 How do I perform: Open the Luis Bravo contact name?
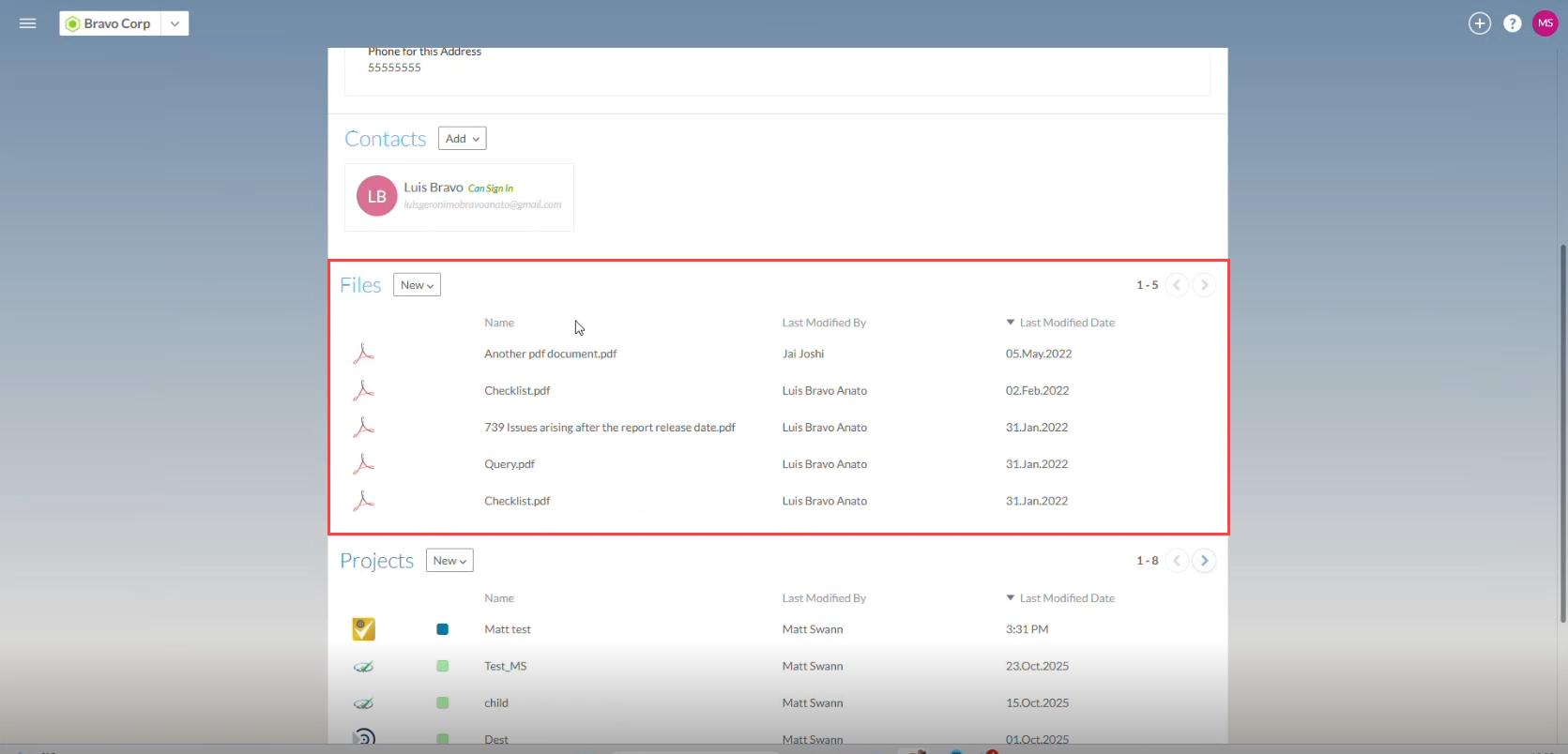tap(434, 188)
